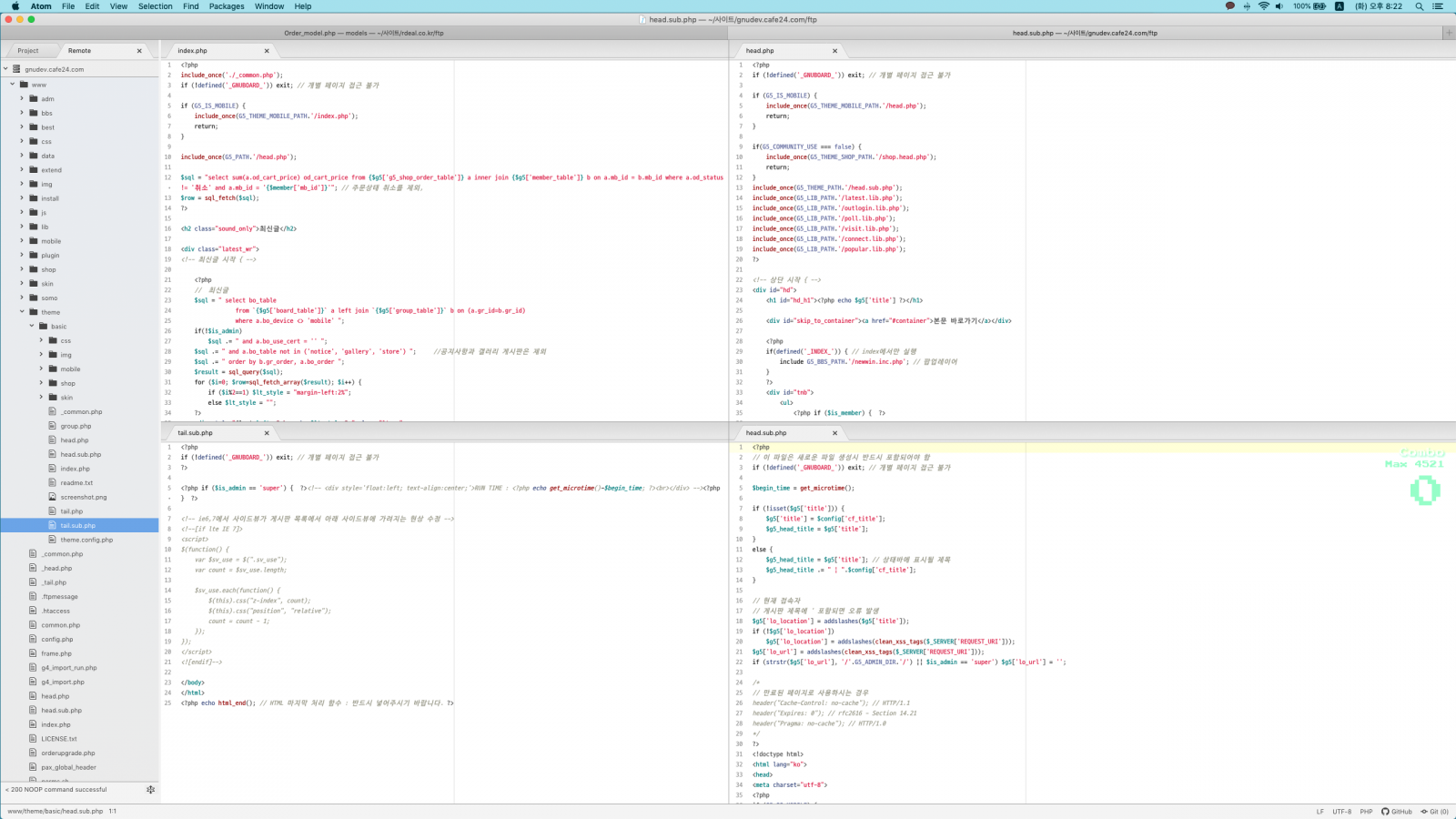The width and height of the screenshot is (1456, 819).
Task: Collapse the basic folder
Action: coord(31,326)
